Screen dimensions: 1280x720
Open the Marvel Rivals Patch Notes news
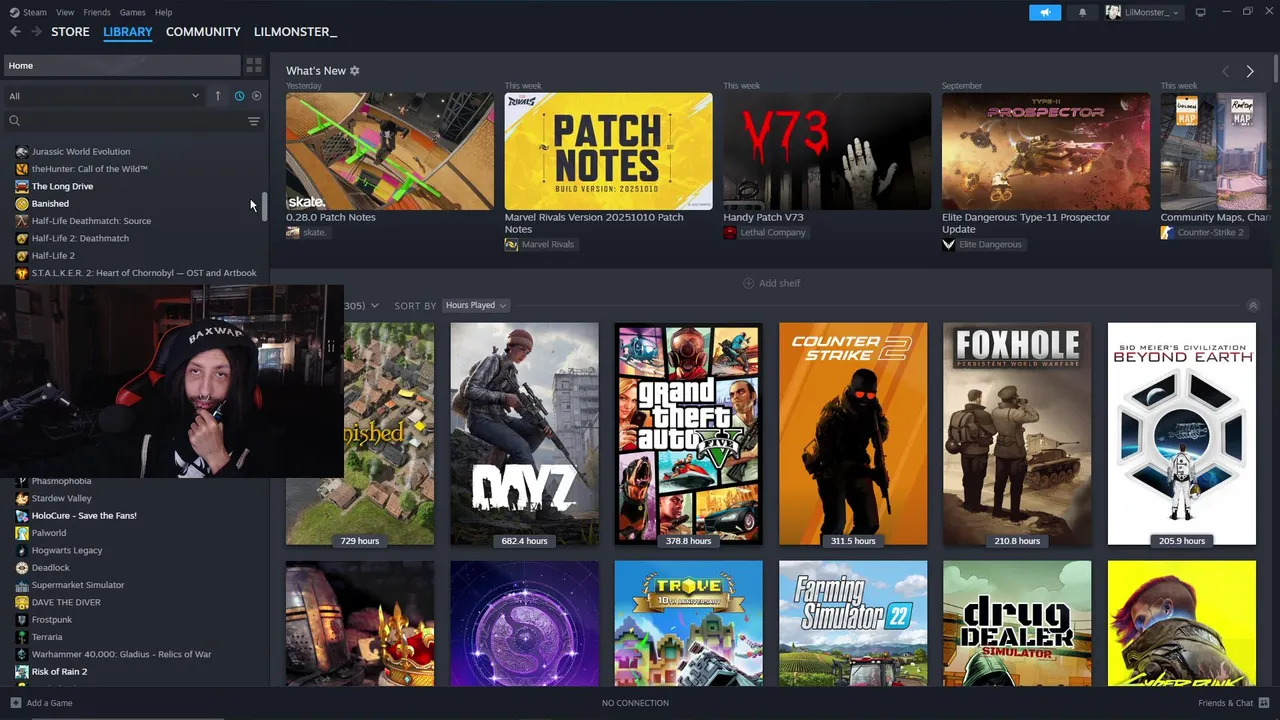click(608, 151)
